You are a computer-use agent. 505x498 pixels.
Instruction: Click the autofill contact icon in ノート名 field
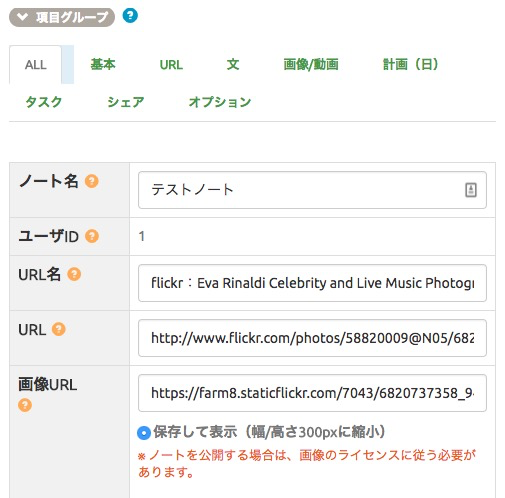(471, 190)
